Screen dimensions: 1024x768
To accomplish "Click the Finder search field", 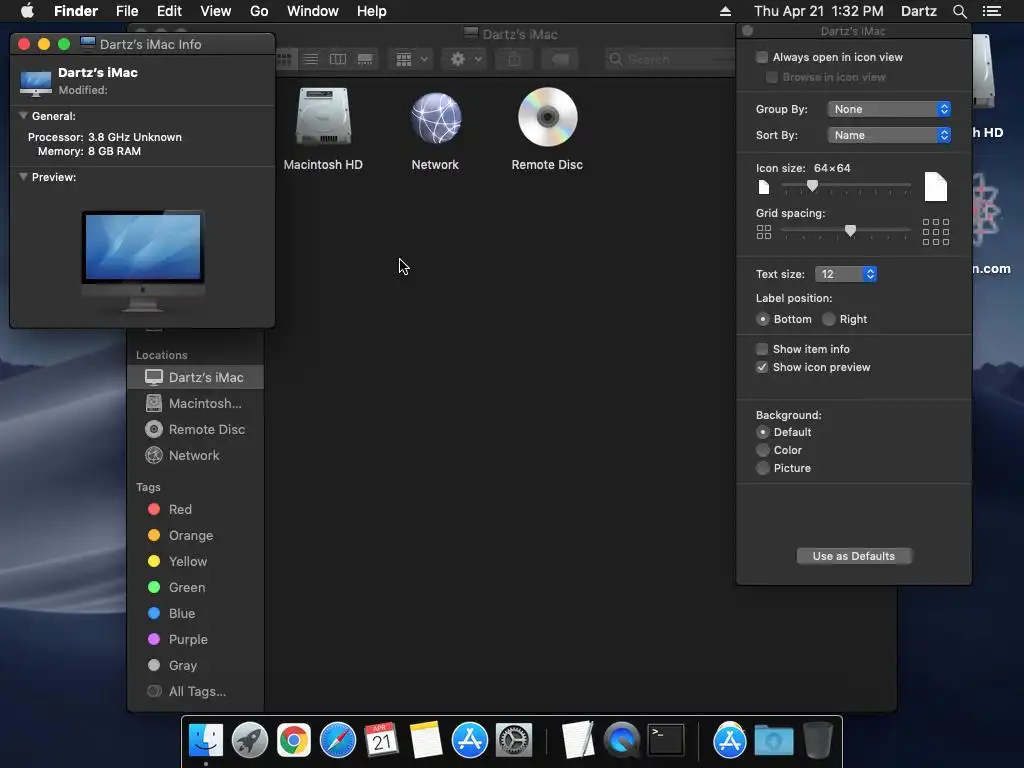I will click(669, 59).
